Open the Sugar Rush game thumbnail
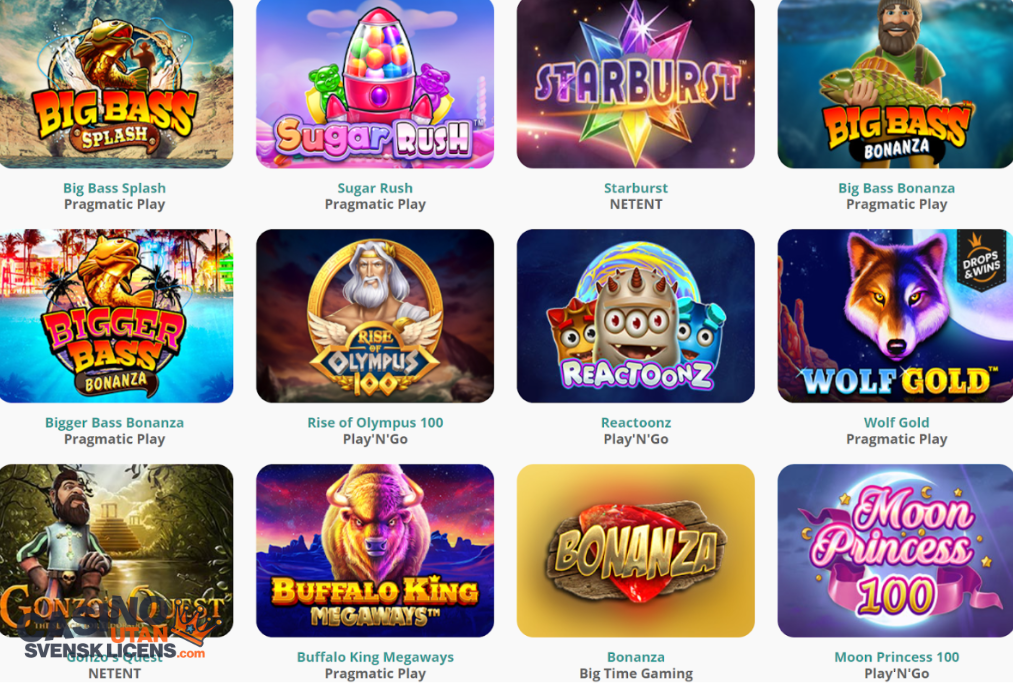The image size is (1013, 691). coord(375,84)
